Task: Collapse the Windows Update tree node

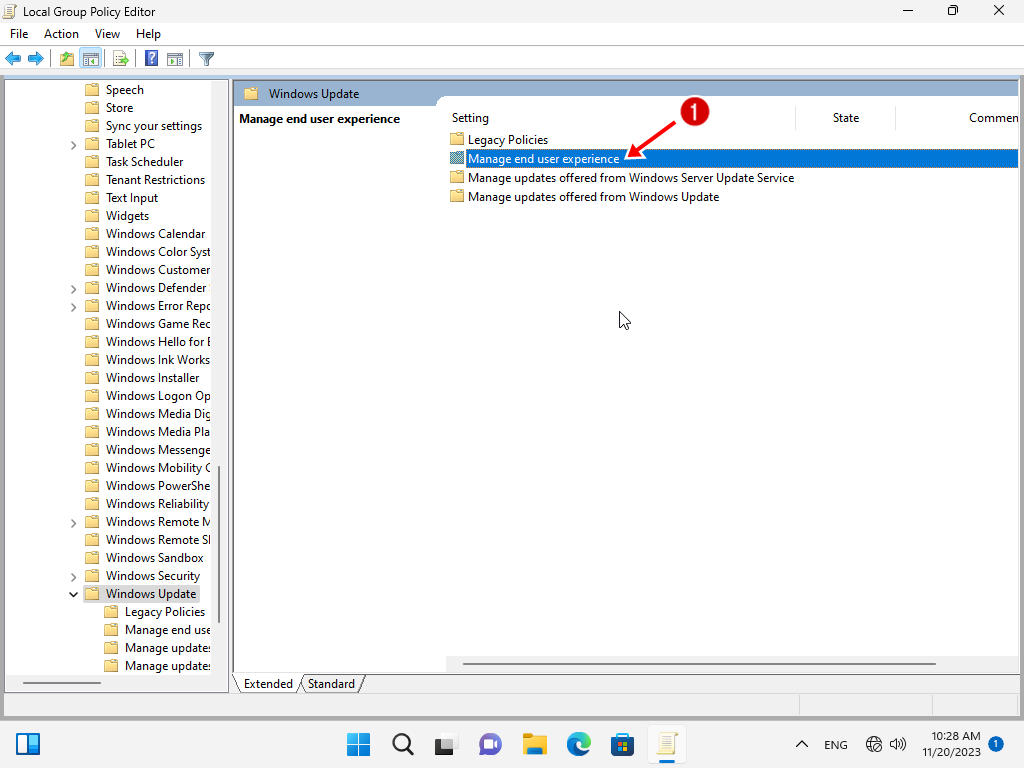Action: (x=74, y=594)
